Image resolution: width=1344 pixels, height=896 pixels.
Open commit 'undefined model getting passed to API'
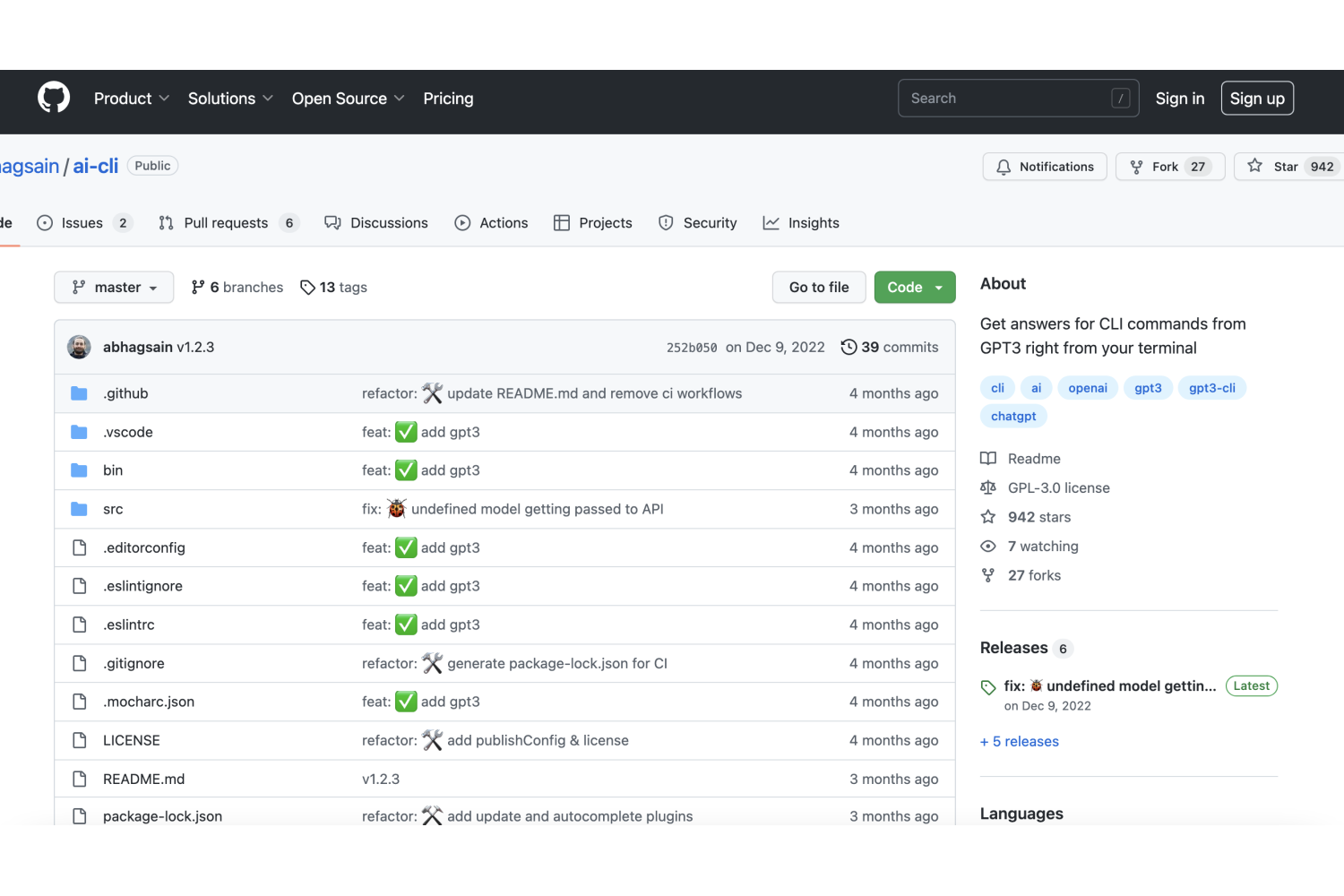538,509
